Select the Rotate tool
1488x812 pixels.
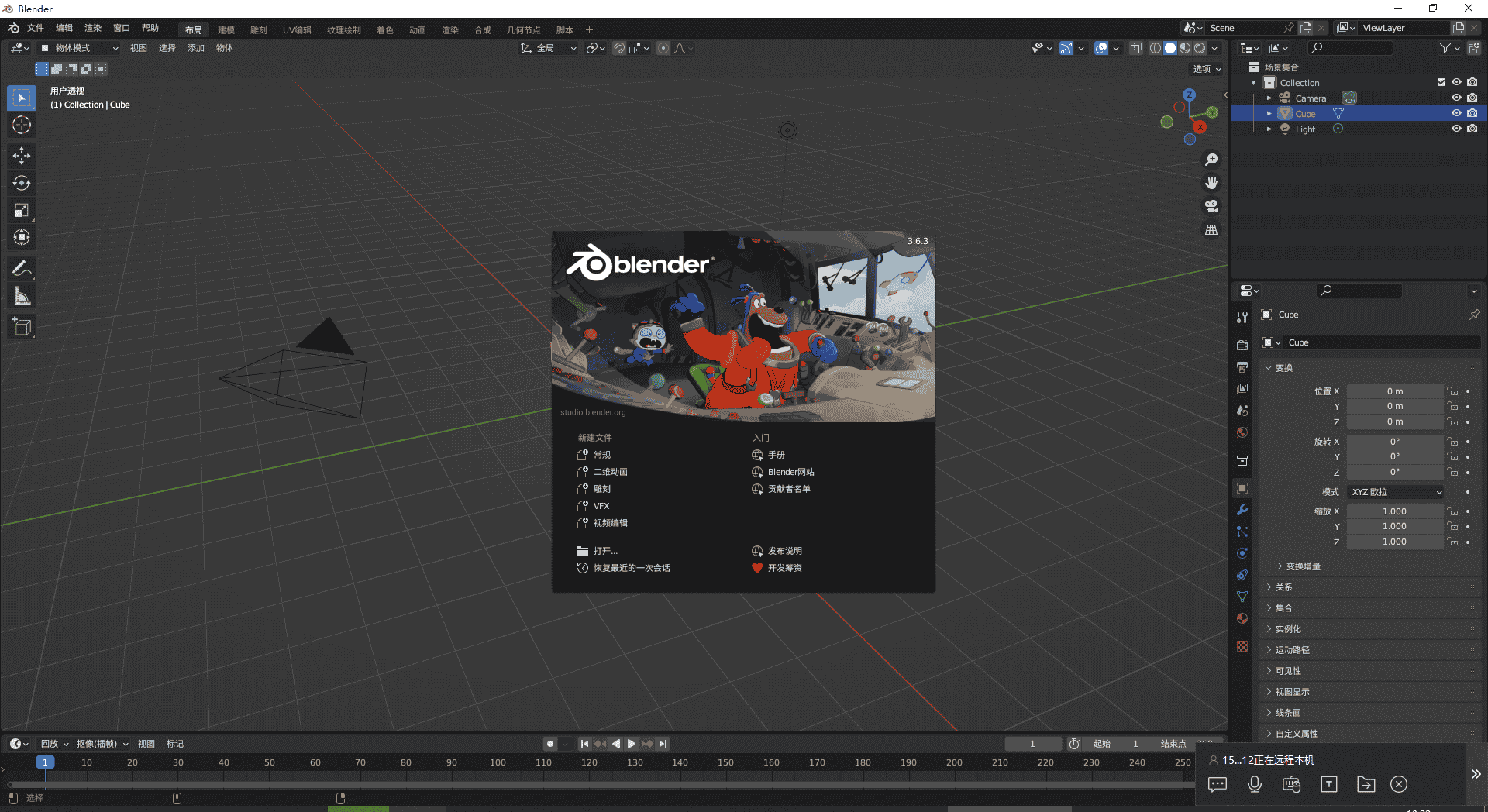pyautogui.click(x=22, y=183)
